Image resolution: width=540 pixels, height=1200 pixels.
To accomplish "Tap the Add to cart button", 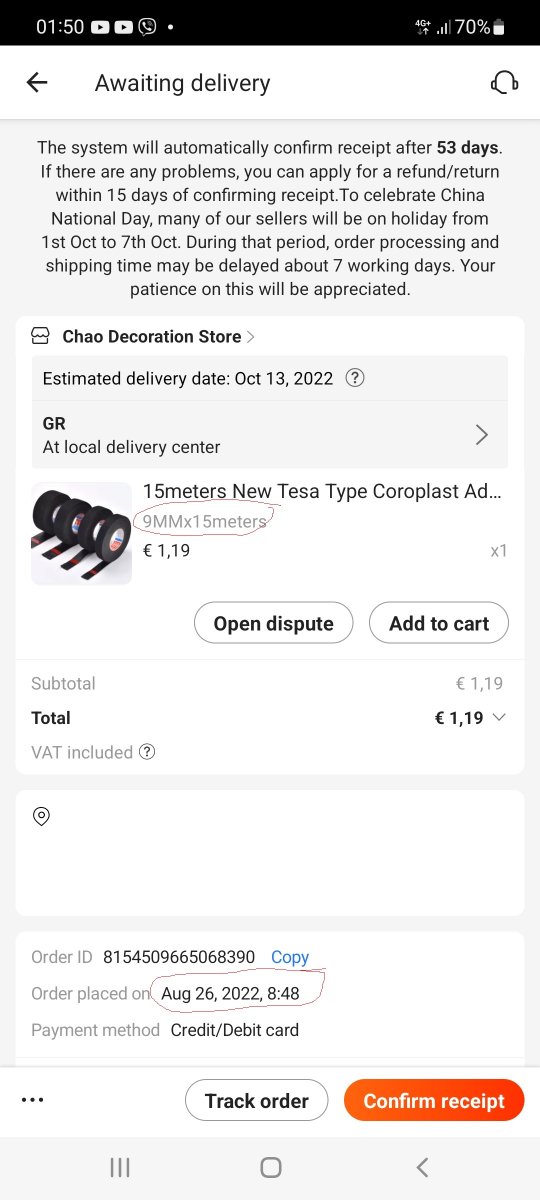I will click(439, 623).
